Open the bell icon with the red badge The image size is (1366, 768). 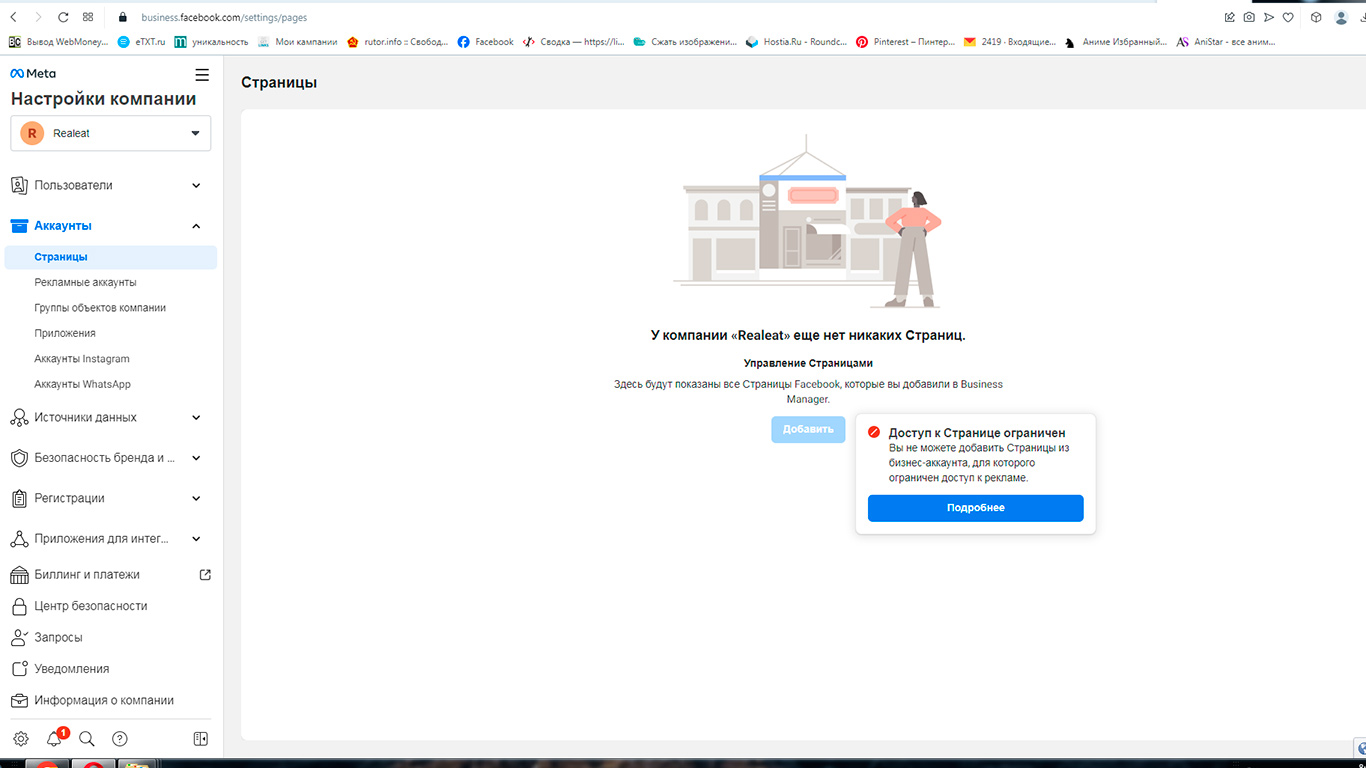tap(55, 739)
